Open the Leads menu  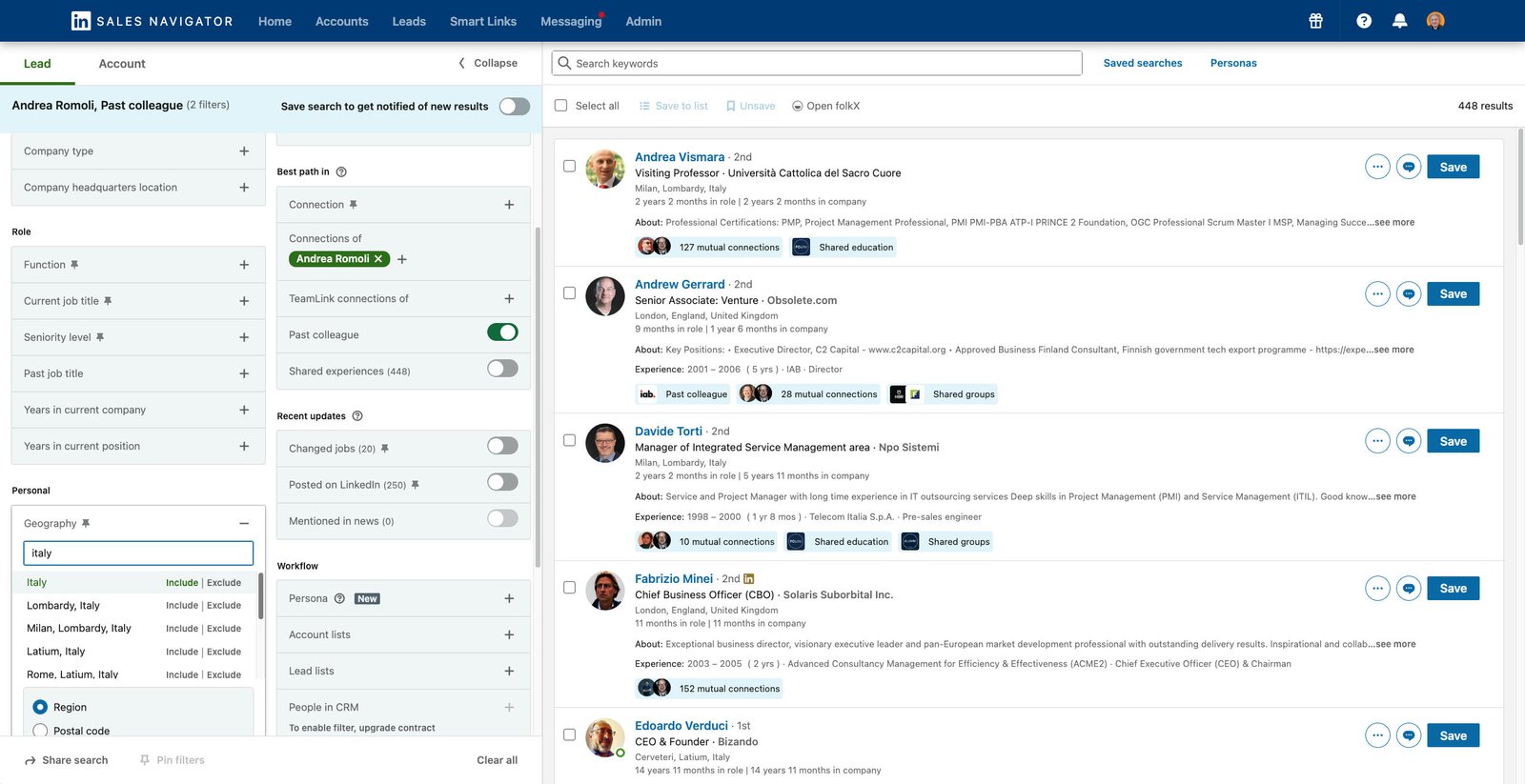409,21
